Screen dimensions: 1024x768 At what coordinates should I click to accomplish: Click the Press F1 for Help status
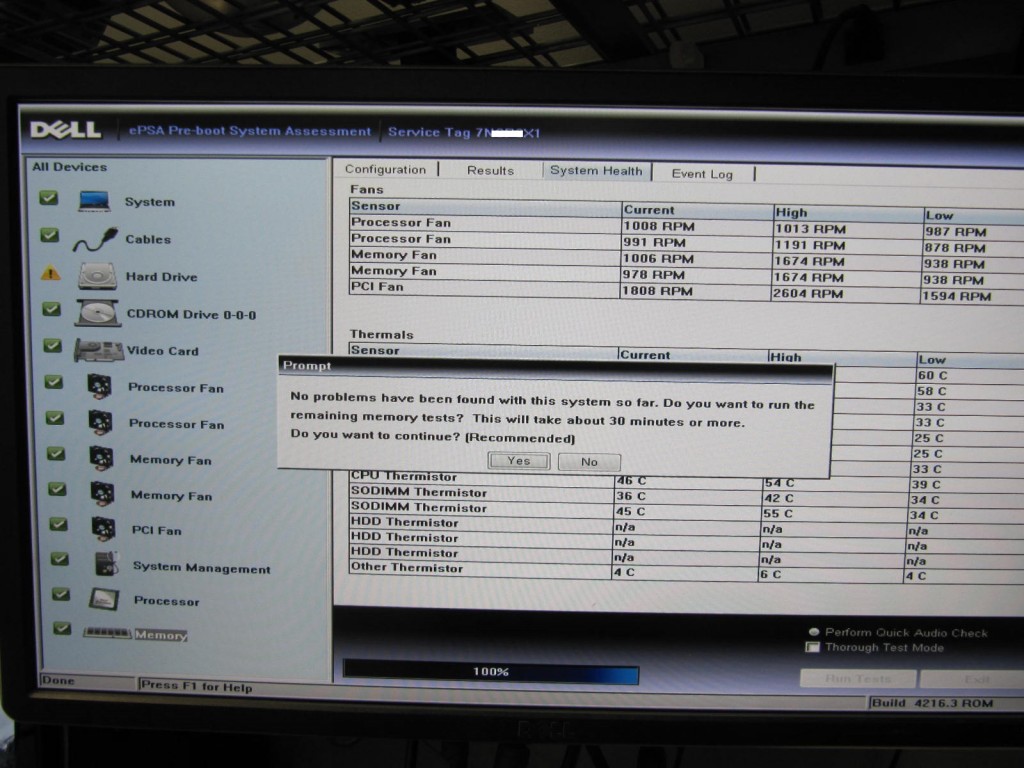point(197,686)
